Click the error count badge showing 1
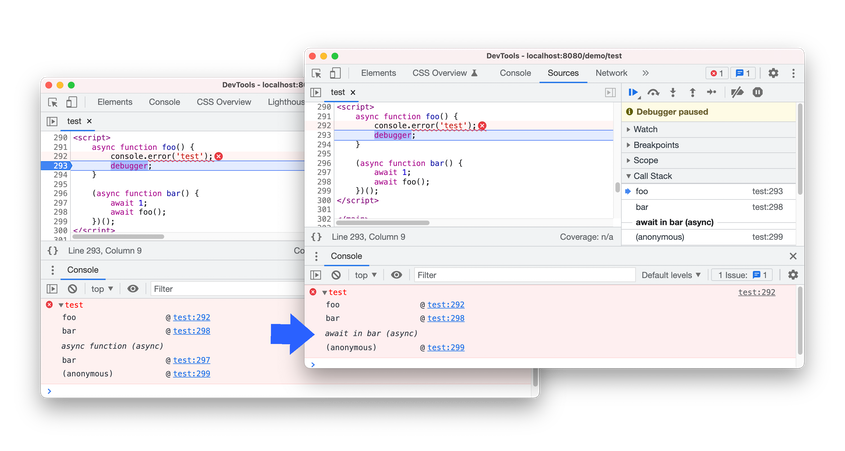845x451 pixels. click(x=717, y=73)
